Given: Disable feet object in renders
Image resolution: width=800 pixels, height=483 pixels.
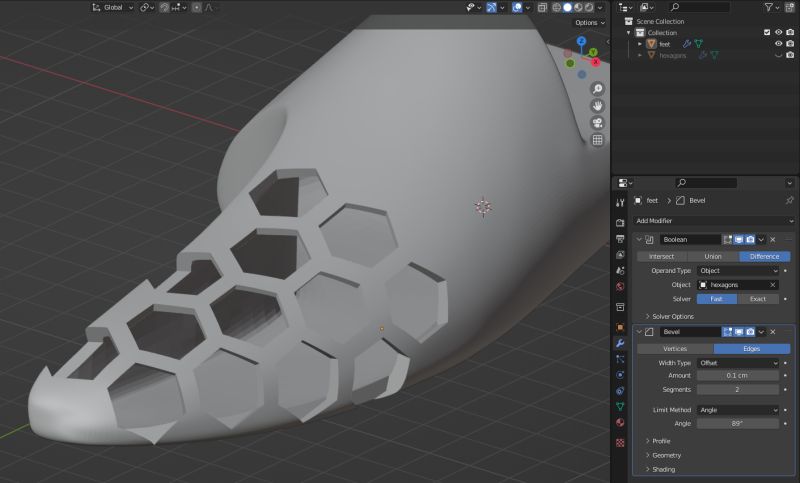Looking at the screenshot, I should coord(790,44).
